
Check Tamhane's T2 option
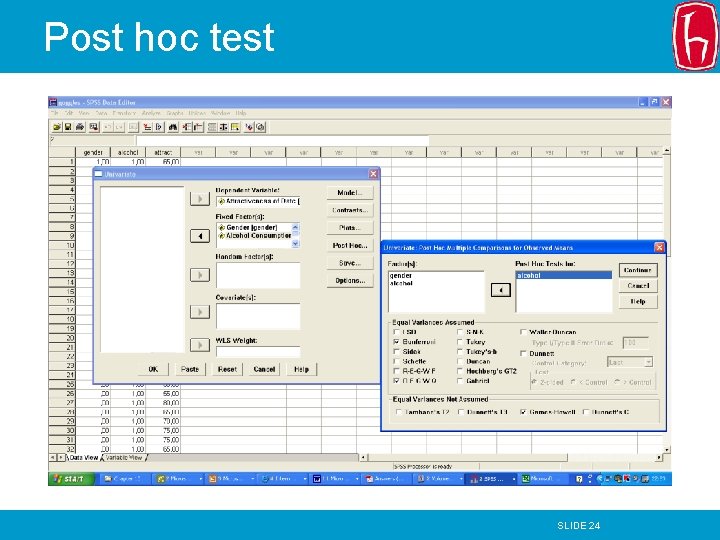[x=399, y=412]
